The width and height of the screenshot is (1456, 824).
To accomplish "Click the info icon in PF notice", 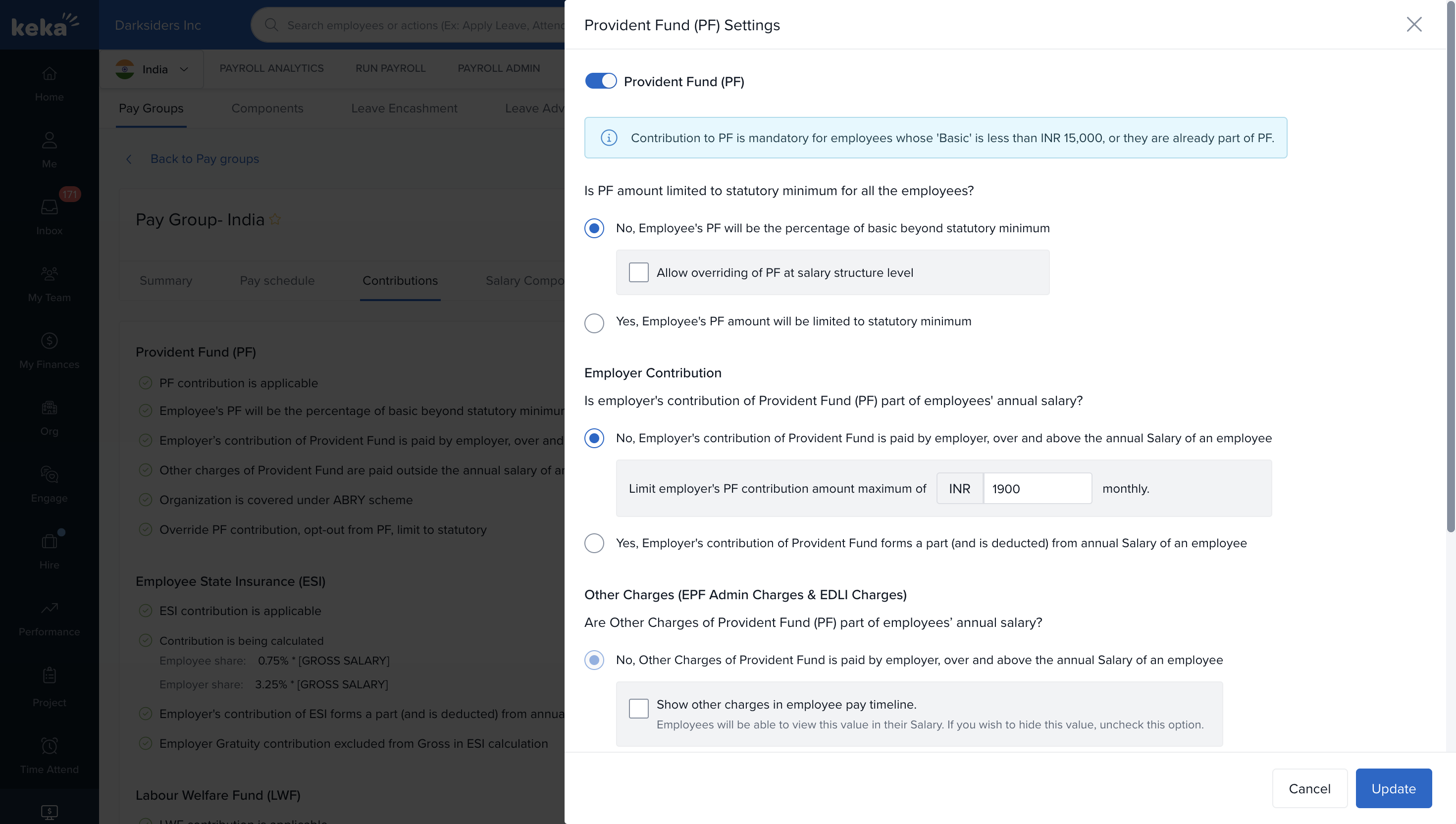I will 609,138.
